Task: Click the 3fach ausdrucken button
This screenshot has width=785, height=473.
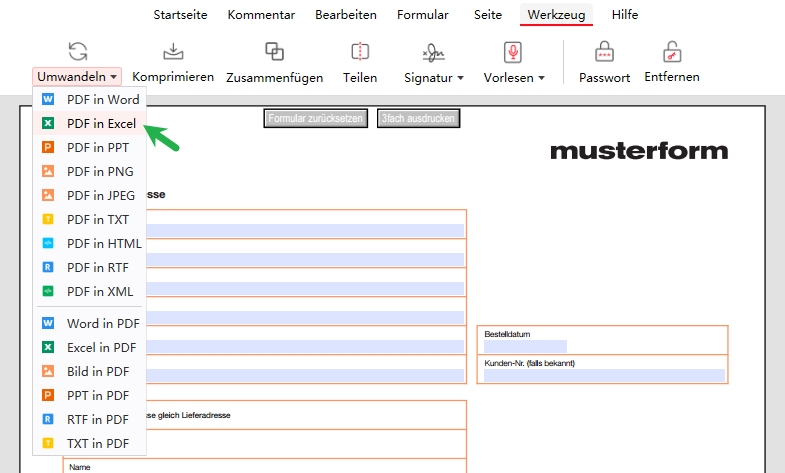Action: coord(419,119)
